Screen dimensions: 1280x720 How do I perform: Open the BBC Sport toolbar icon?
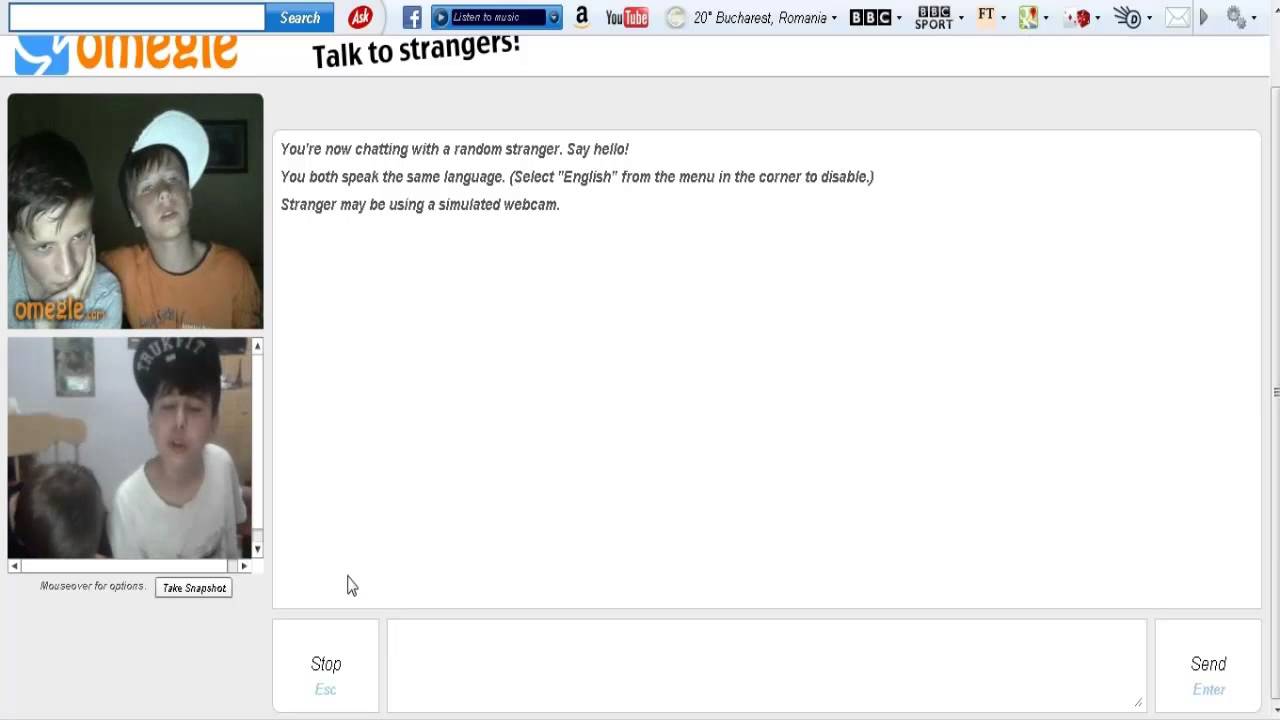pos(934,17)
